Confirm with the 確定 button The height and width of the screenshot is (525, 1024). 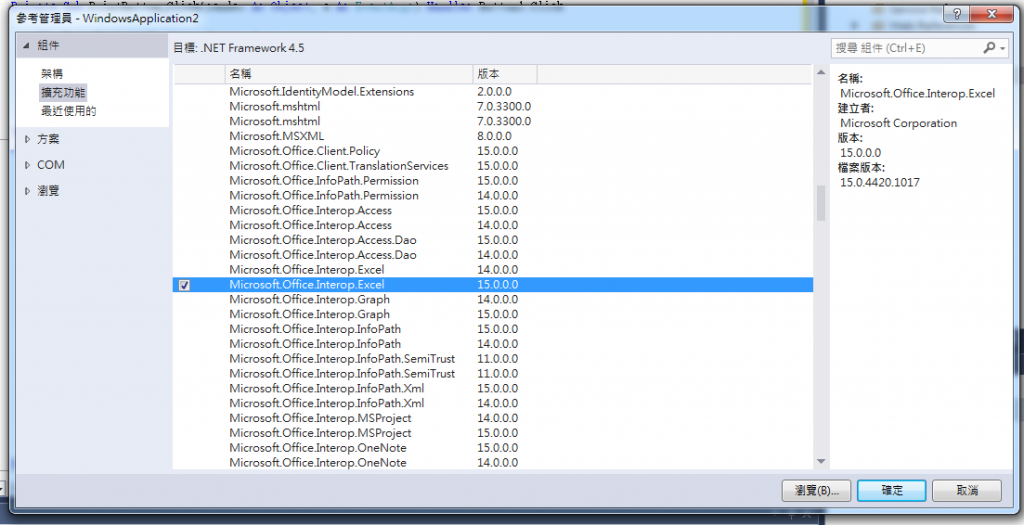tap(891, 490)
